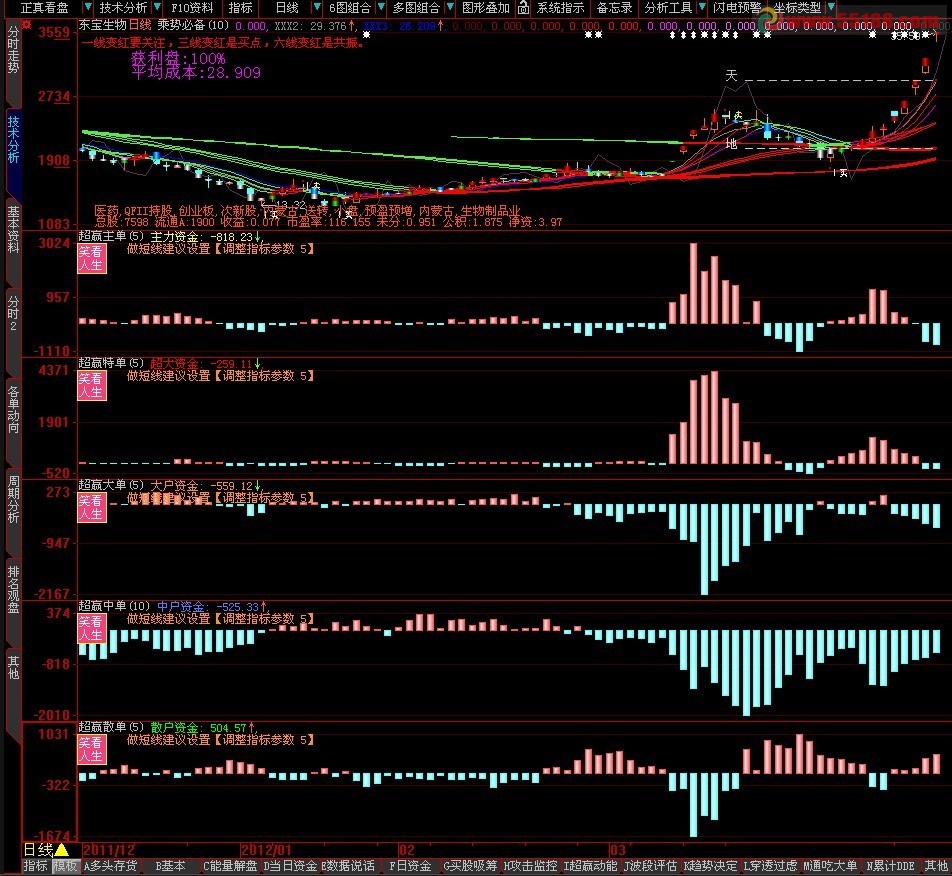The image size is (952, 876).
Task: Open the 备忘录 memo
Action: coord(614,8)
